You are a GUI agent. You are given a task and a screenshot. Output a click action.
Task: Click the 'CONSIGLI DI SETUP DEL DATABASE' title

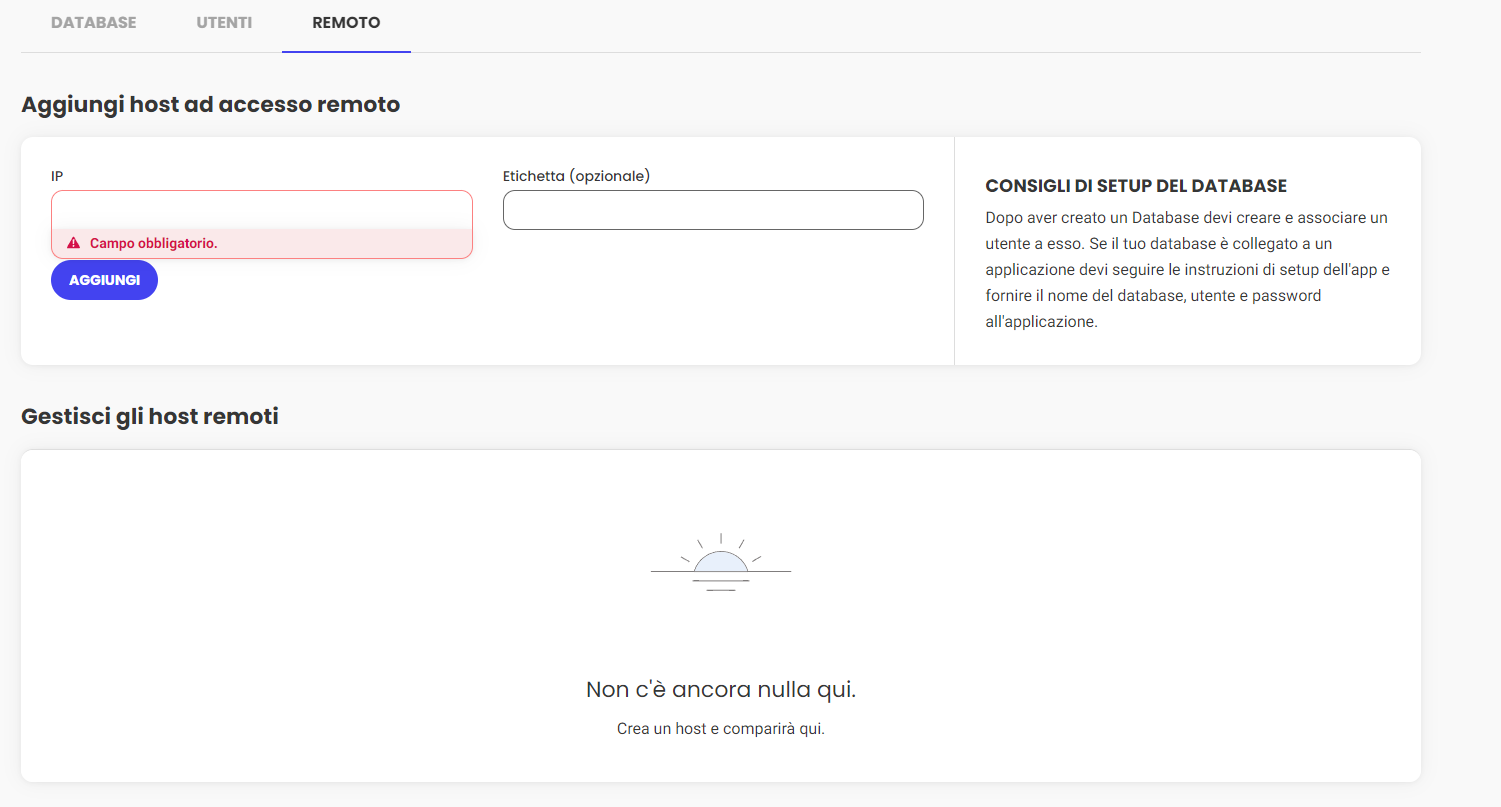pyautogui.click(x=1135, y=186)
